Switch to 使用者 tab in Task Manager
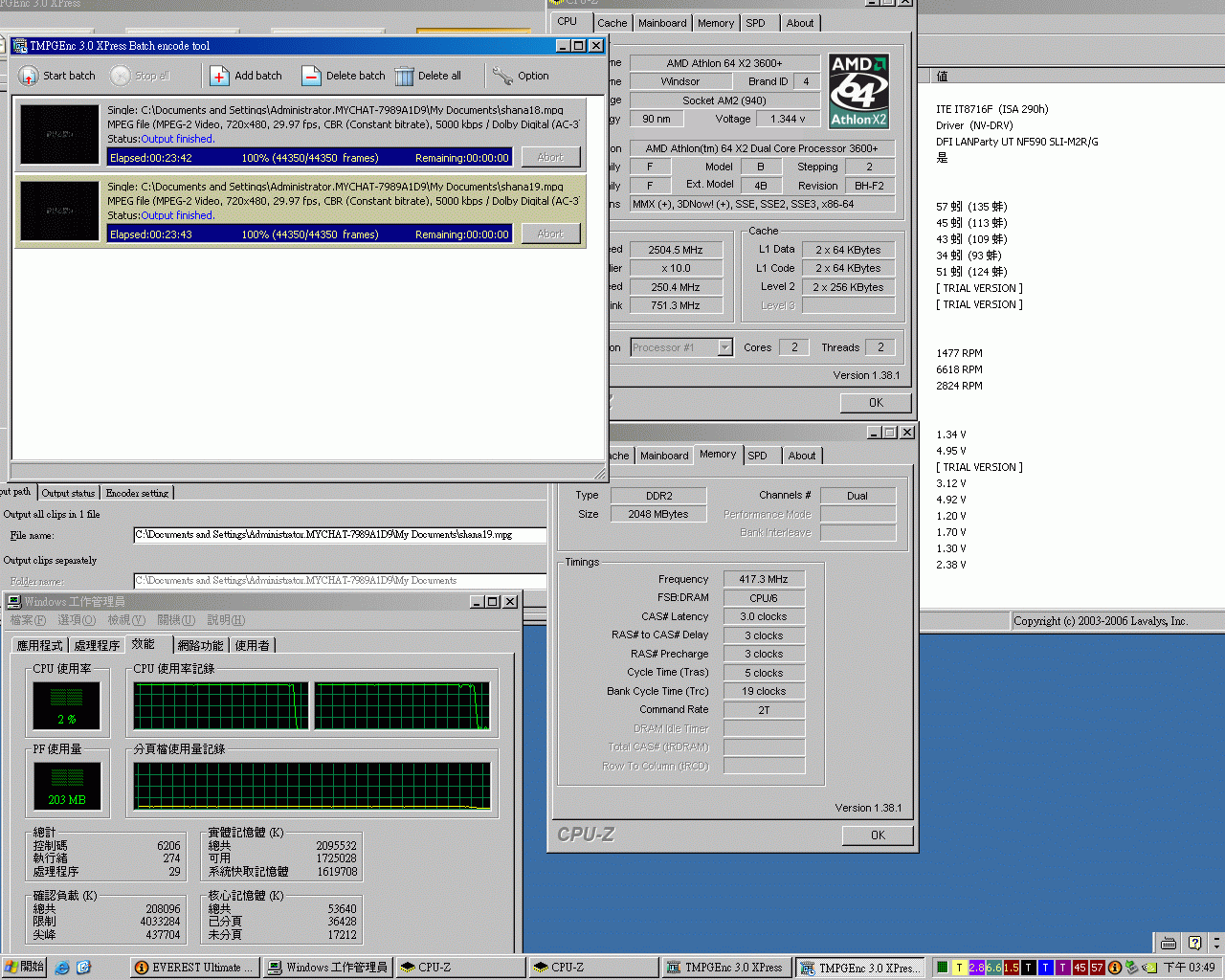 [x=252, y=646]
